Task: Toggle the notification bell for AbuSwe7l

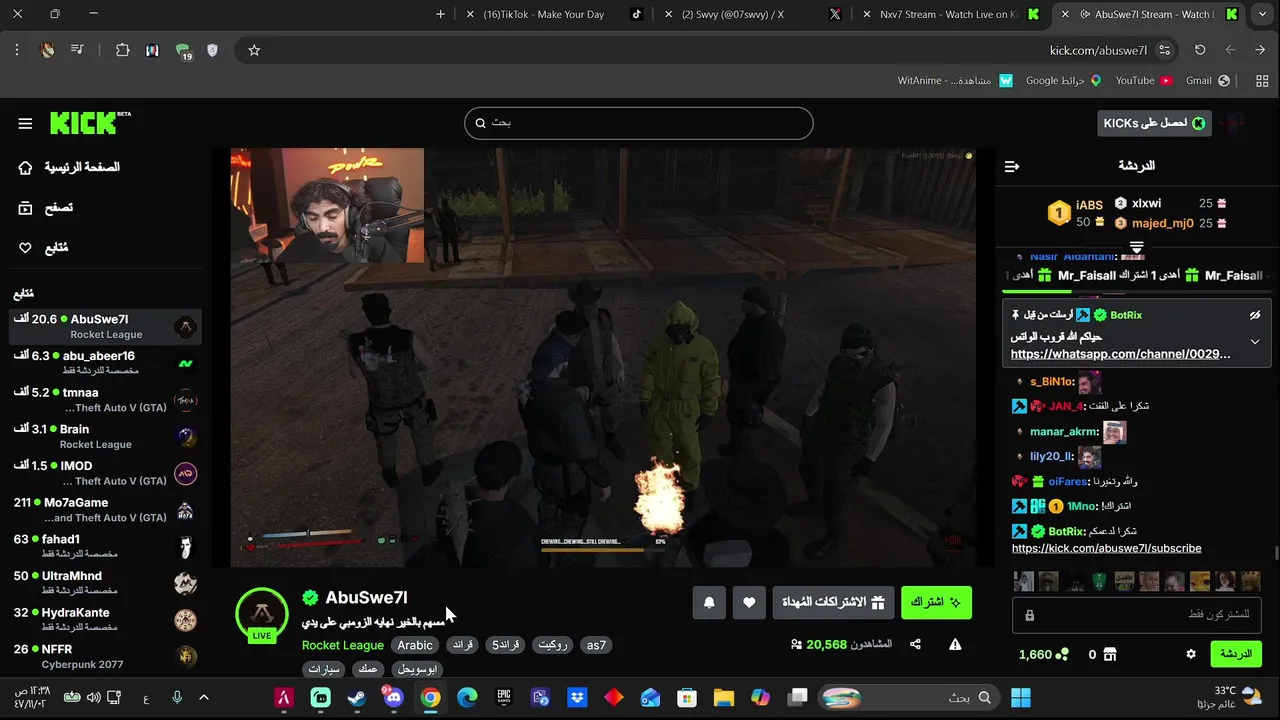Action: pyautogui.click(x=709, y=602)
